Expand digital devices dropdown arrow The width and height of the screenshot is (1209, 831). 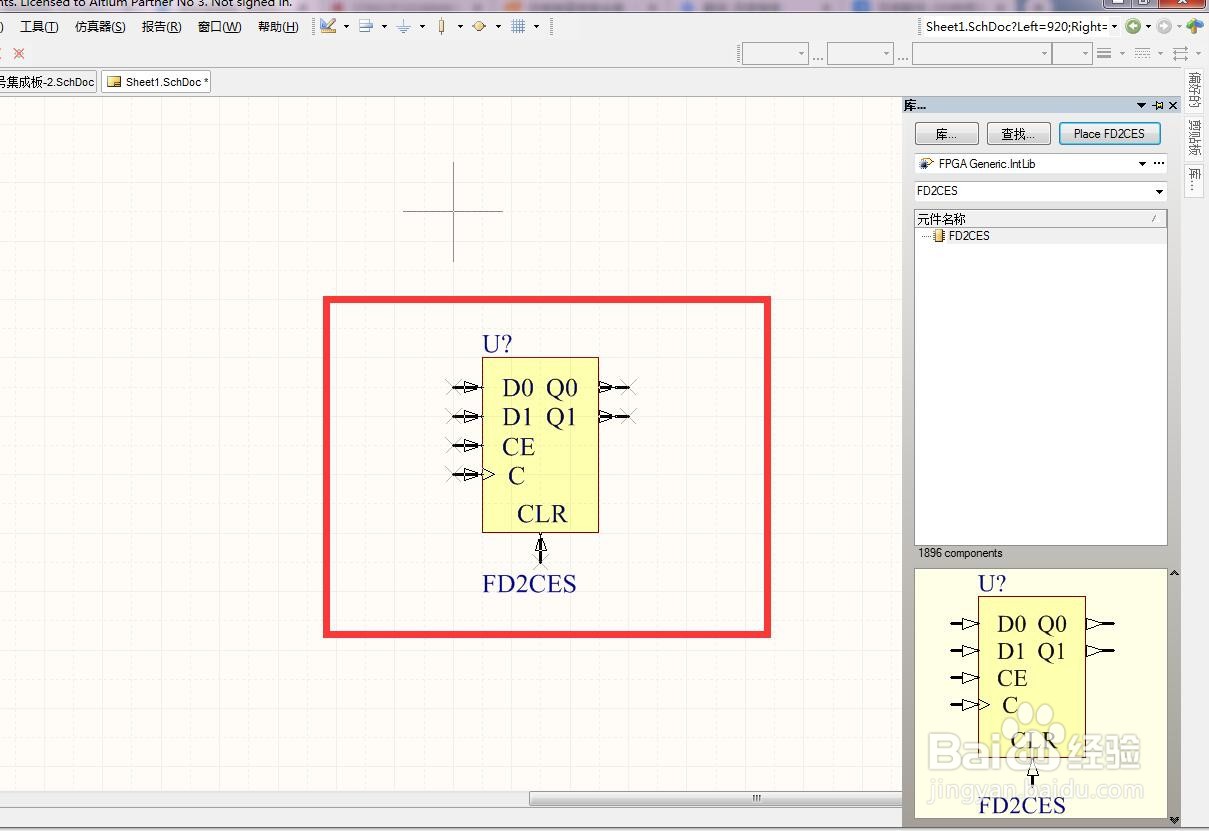coord(460,26)
